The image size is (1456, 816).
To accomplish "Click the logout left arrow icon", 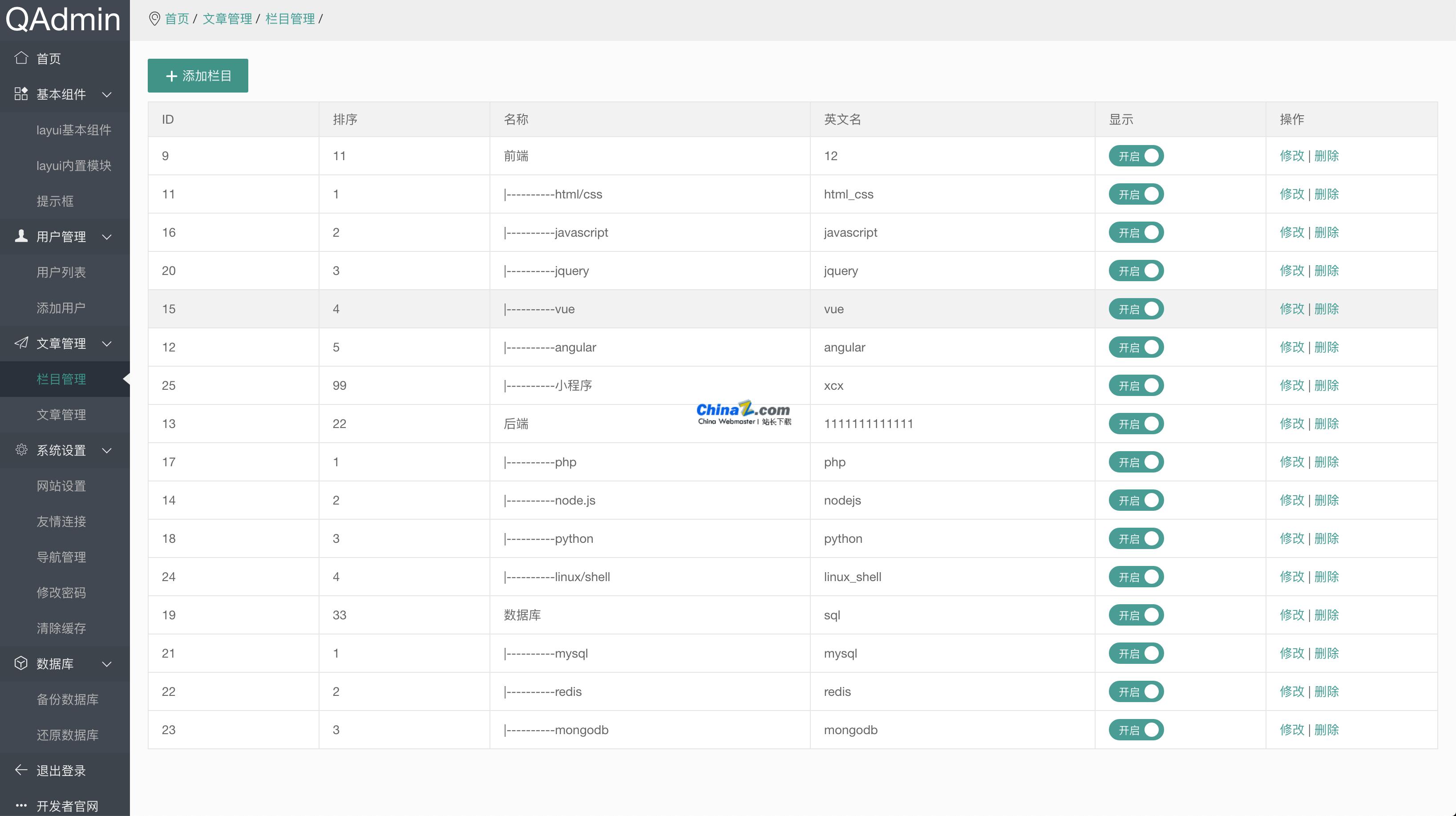I will 21,770.
